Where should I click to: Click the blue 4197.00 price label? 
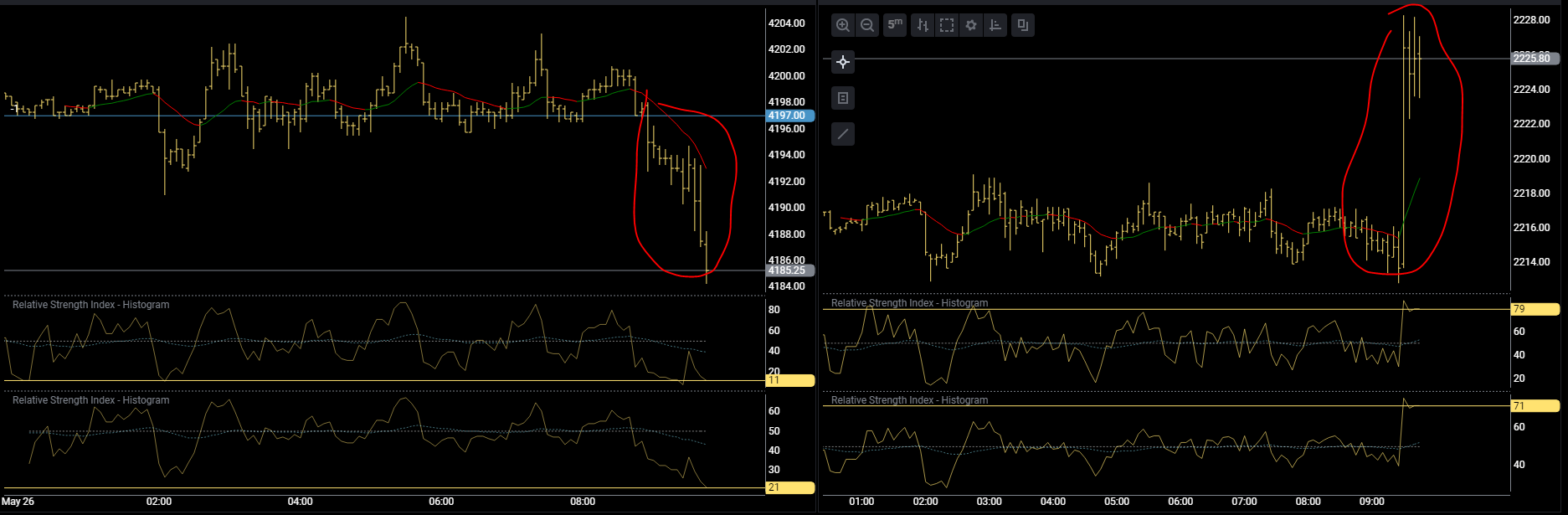pyautogui.click(x=790, y=116)
